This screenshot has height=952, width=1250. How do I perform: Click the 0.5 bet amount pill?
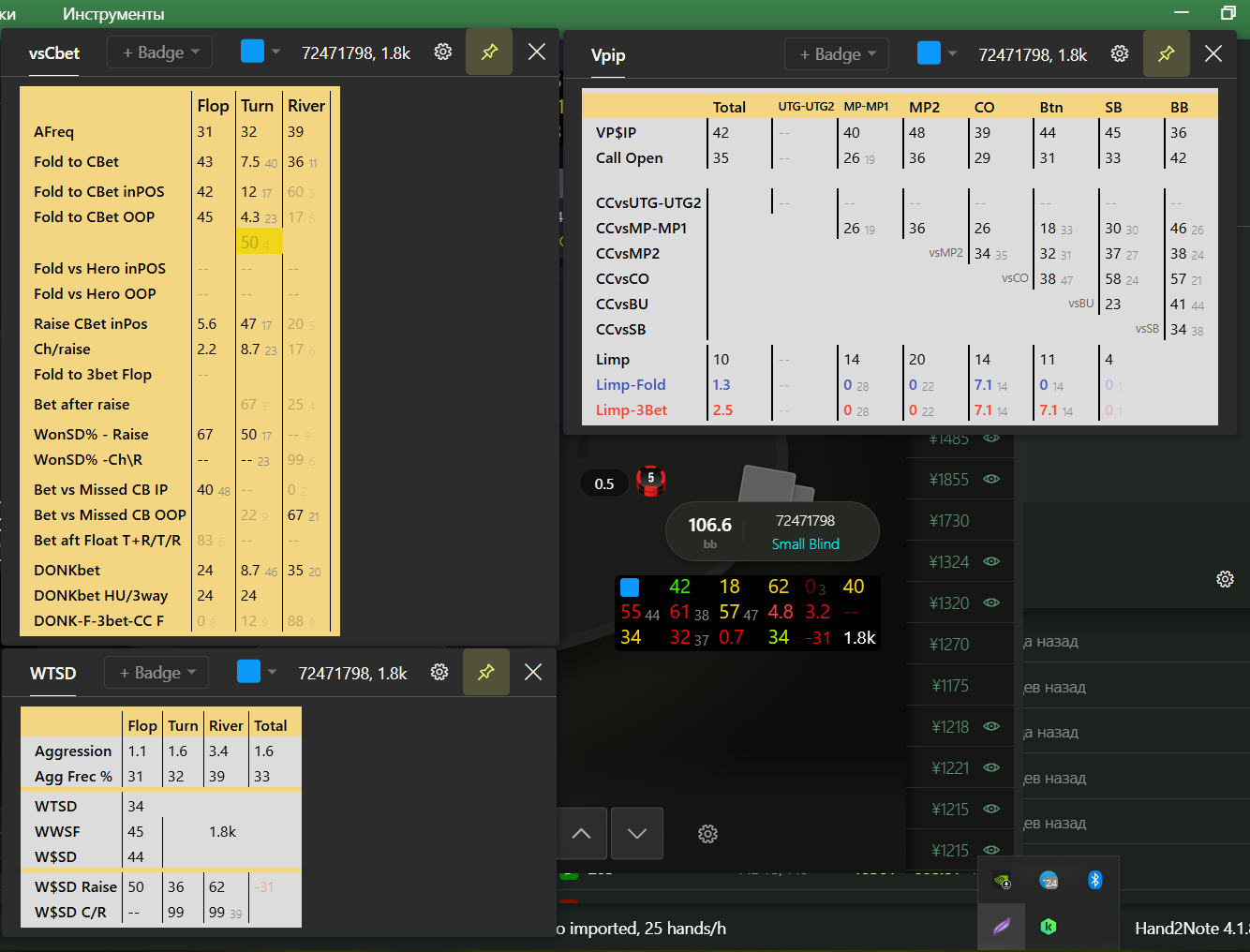click(604, 483)
